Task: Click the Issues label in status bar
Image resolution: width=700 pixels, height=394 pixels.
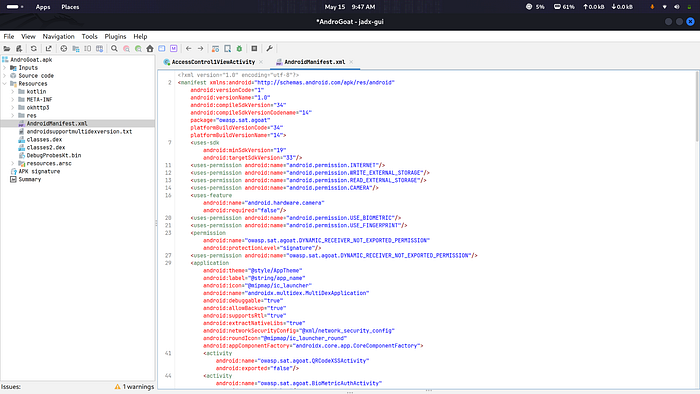Action: (x=11, y=387)
